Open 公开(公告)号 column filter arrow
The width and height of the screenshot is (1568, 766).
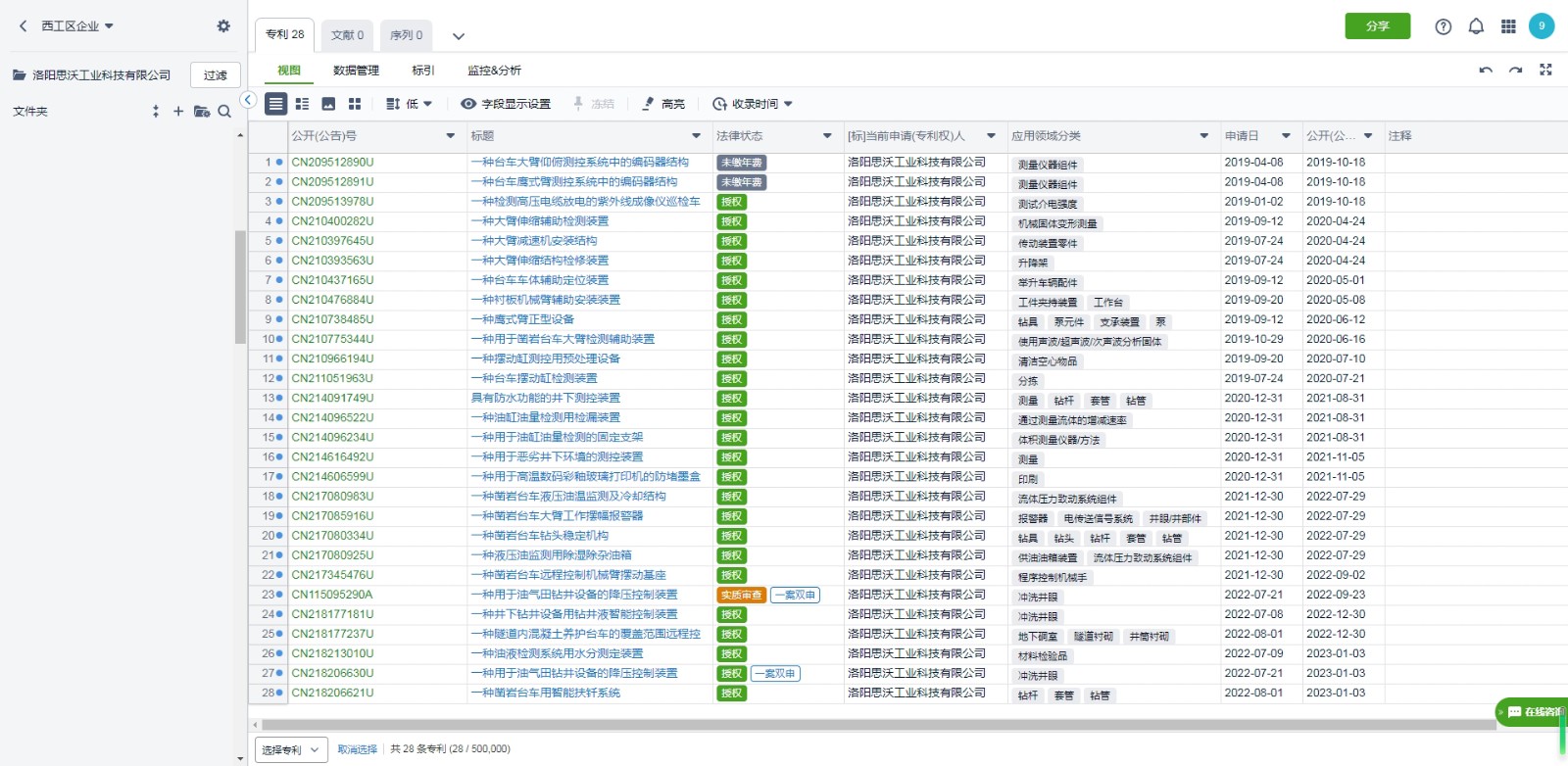(x=451, y=136)
